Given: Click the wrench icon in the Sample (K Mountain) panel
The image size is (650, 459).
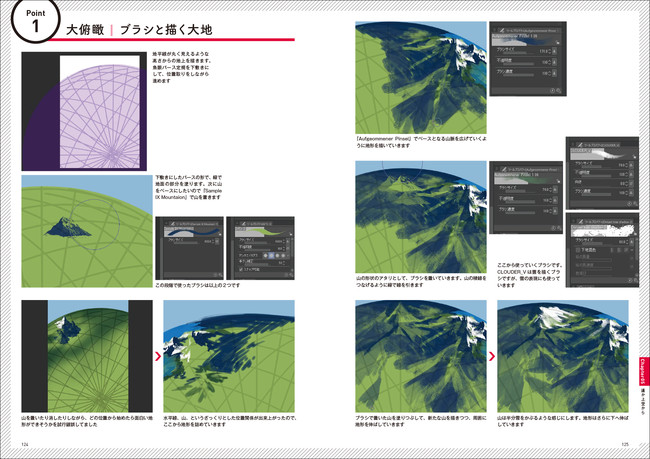Looking at the screenshot, I should click(x=220, y=274).
